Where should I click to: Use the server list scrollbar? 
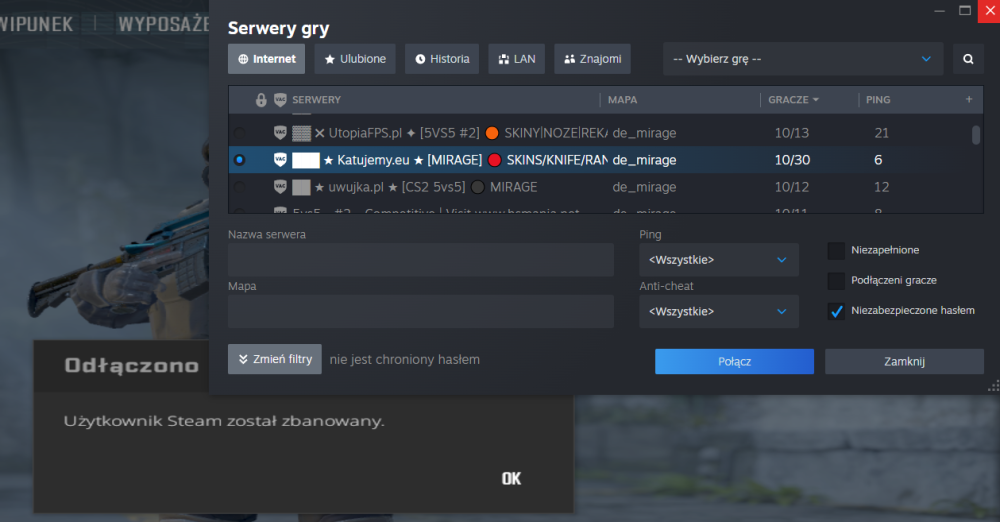point(976,135)
